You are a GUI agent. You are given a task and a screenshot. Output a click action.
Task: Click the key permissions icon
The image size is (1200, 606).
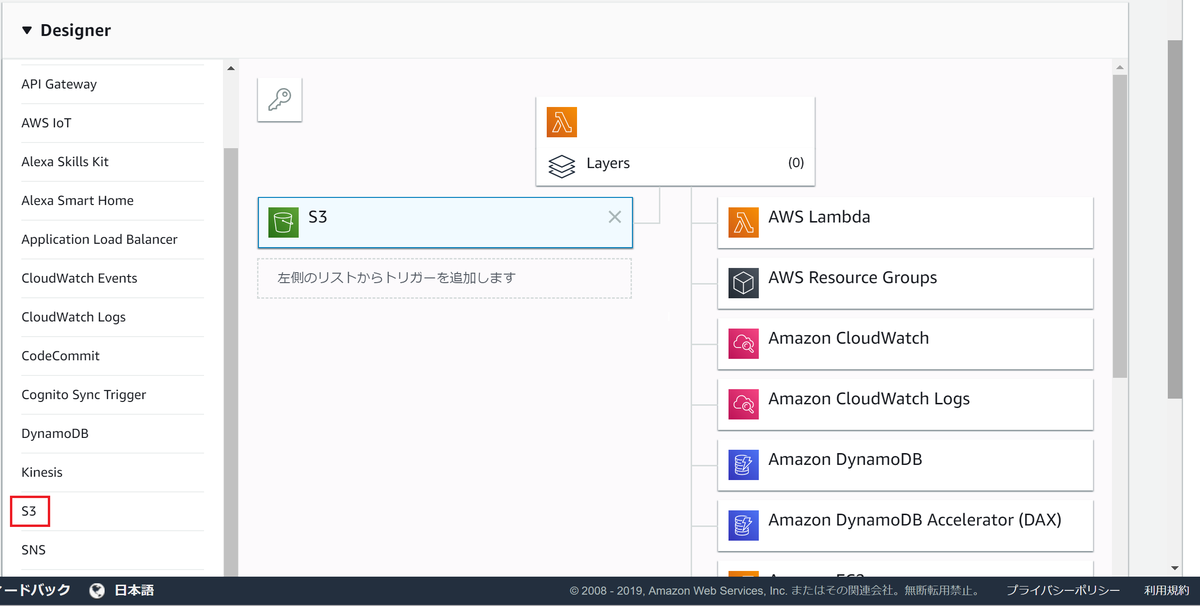[x=280, y=100]
